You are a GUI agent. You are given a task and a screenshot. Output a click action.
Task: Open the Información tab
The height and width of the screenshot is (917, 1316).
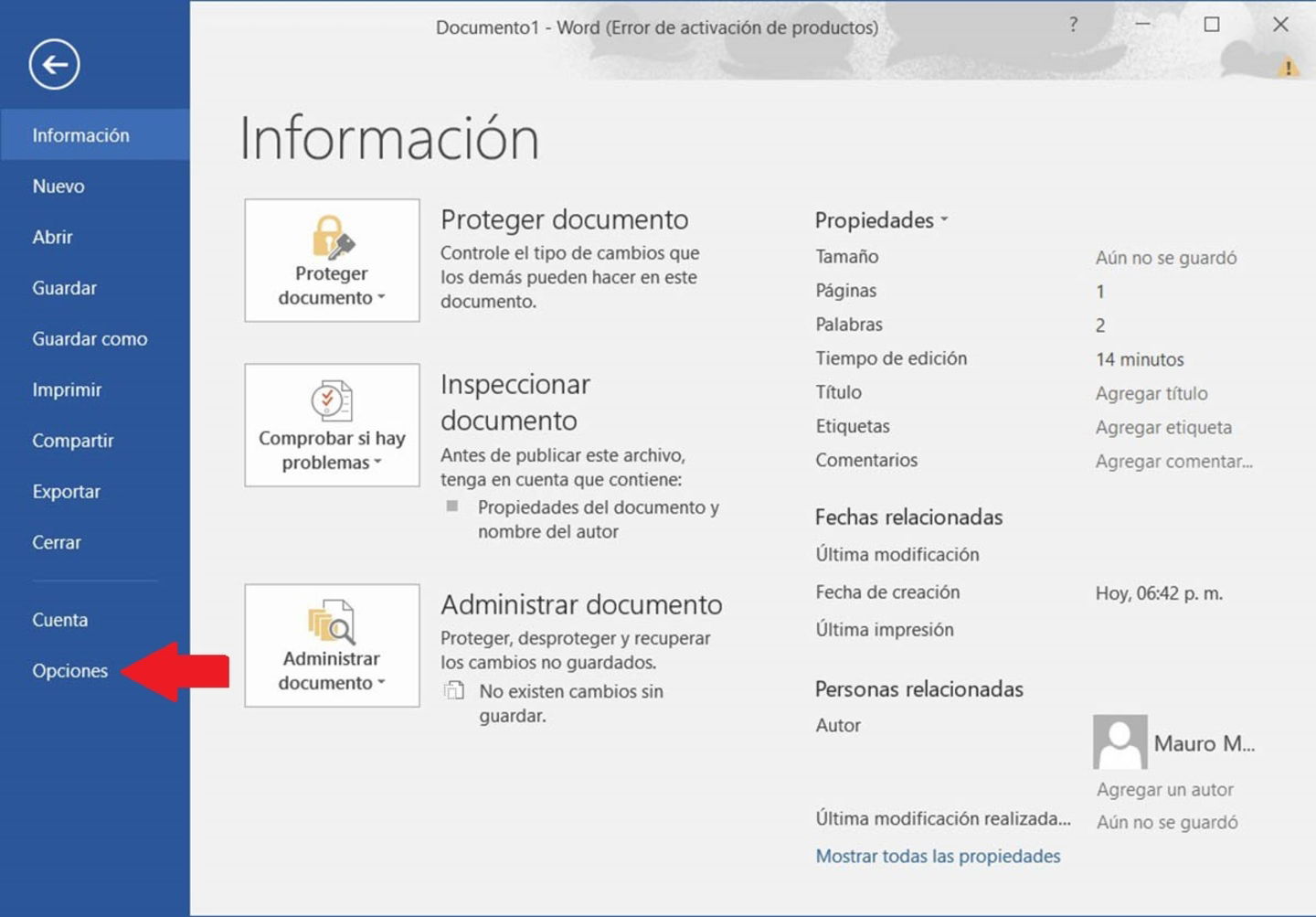(95, 135)
